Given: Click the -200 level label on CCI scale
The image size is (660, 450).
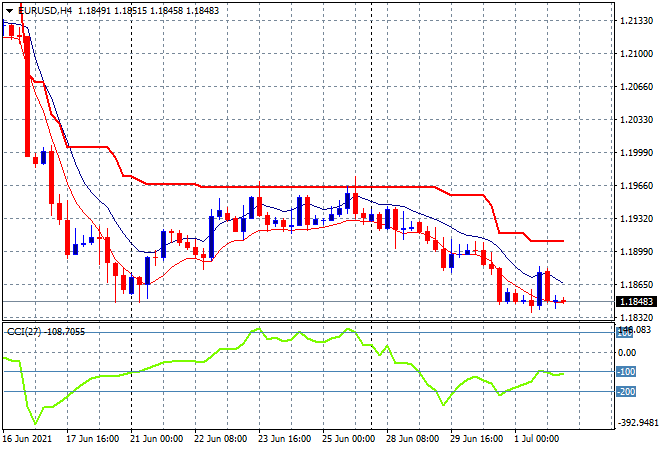Looking at the screenshot, I should click(x=626, y=392).
